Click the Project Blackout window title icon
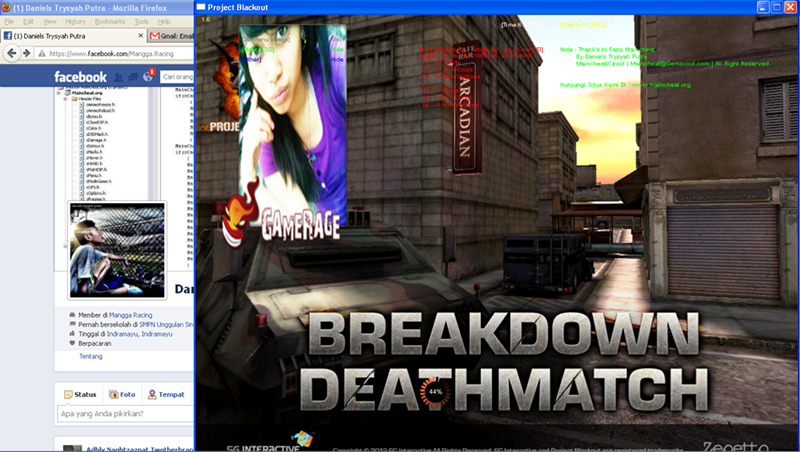This screenshot has height=452, width=800. [201, 7]
